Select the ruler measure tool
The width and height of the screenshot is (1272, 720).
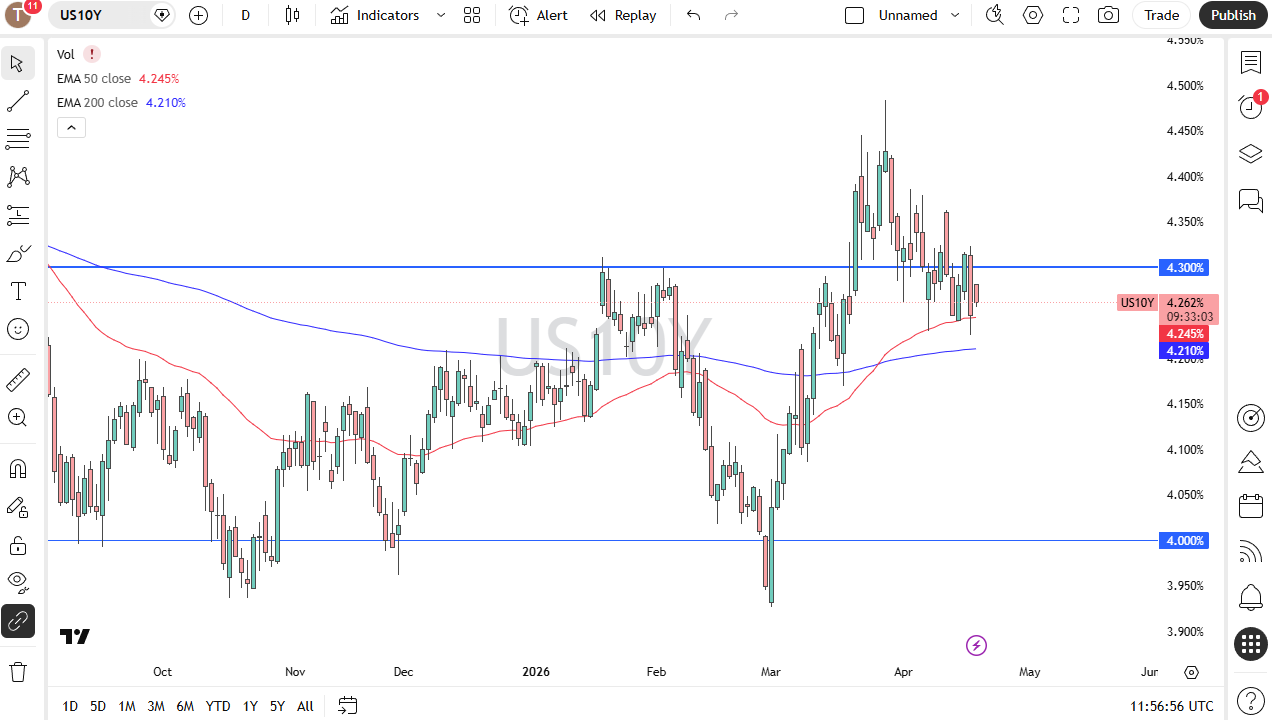18,379
